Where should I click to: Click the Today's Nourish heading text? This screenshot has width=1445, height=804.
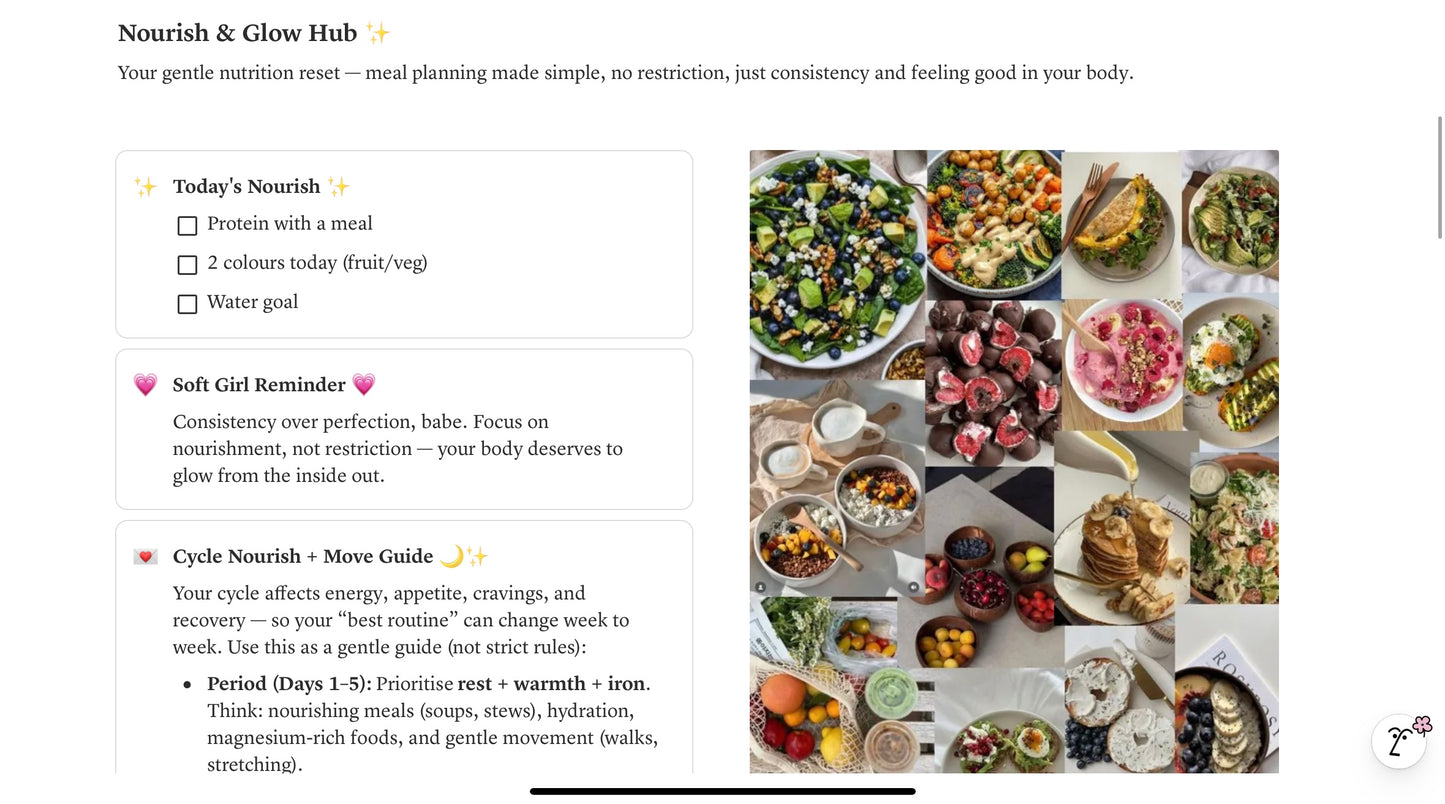(x=246, y=187)
